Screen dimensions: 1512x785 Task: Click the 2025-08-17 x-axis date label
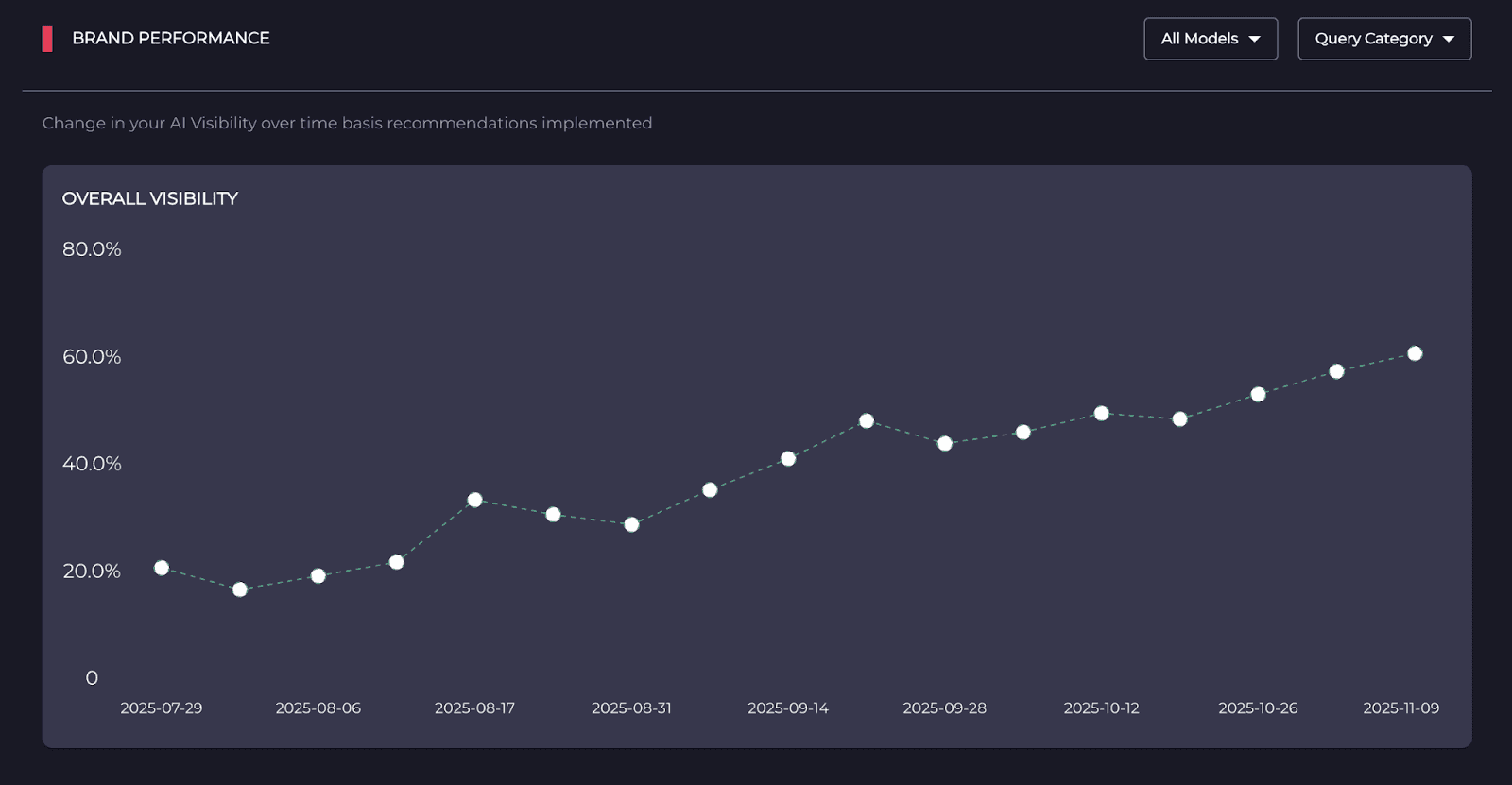click(x=475, y=708)
